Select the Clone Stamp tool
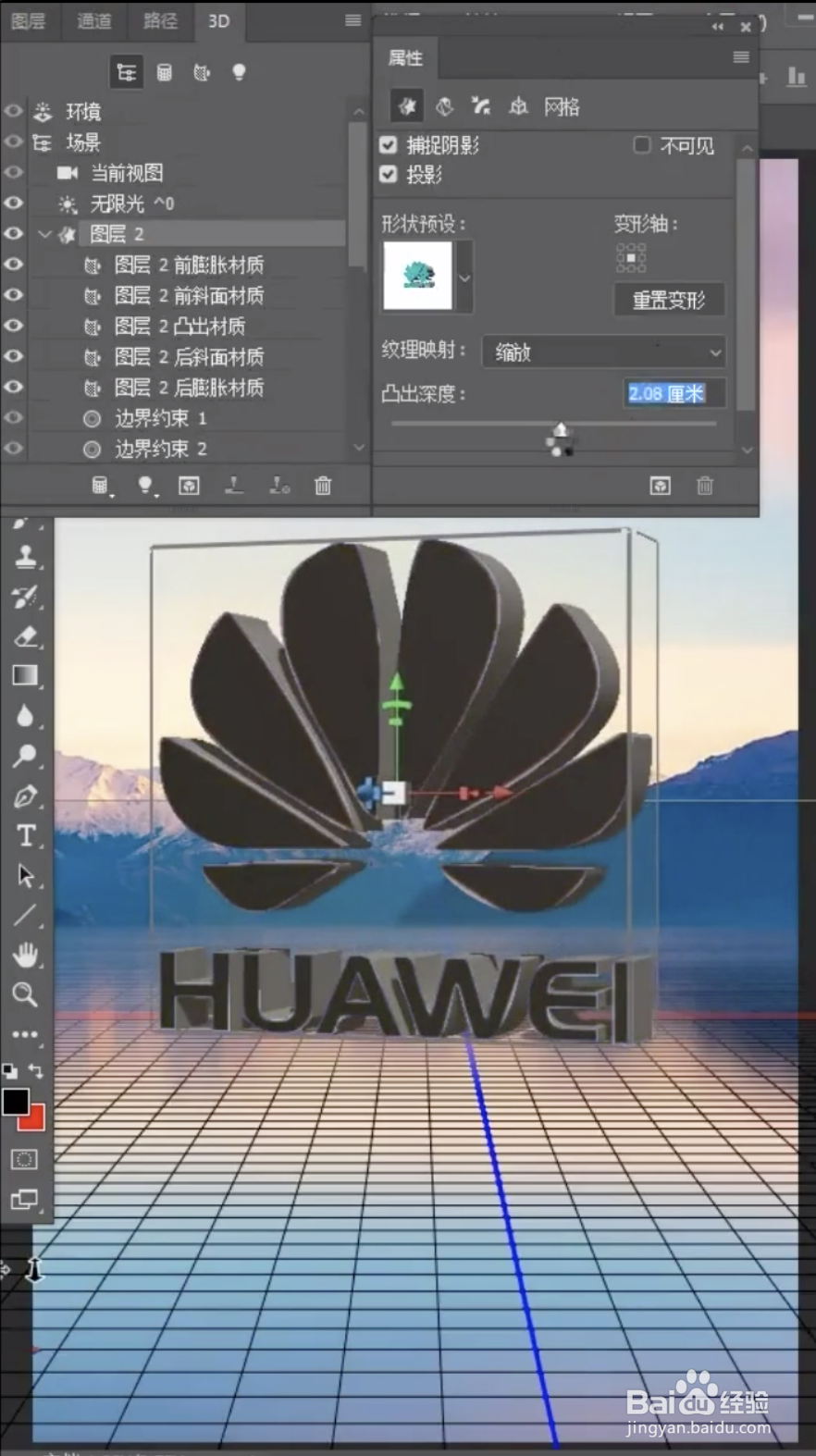Image resolution: width=816 pixels, height=1456 pixels. pyautogui.click(x=25, y=557)
